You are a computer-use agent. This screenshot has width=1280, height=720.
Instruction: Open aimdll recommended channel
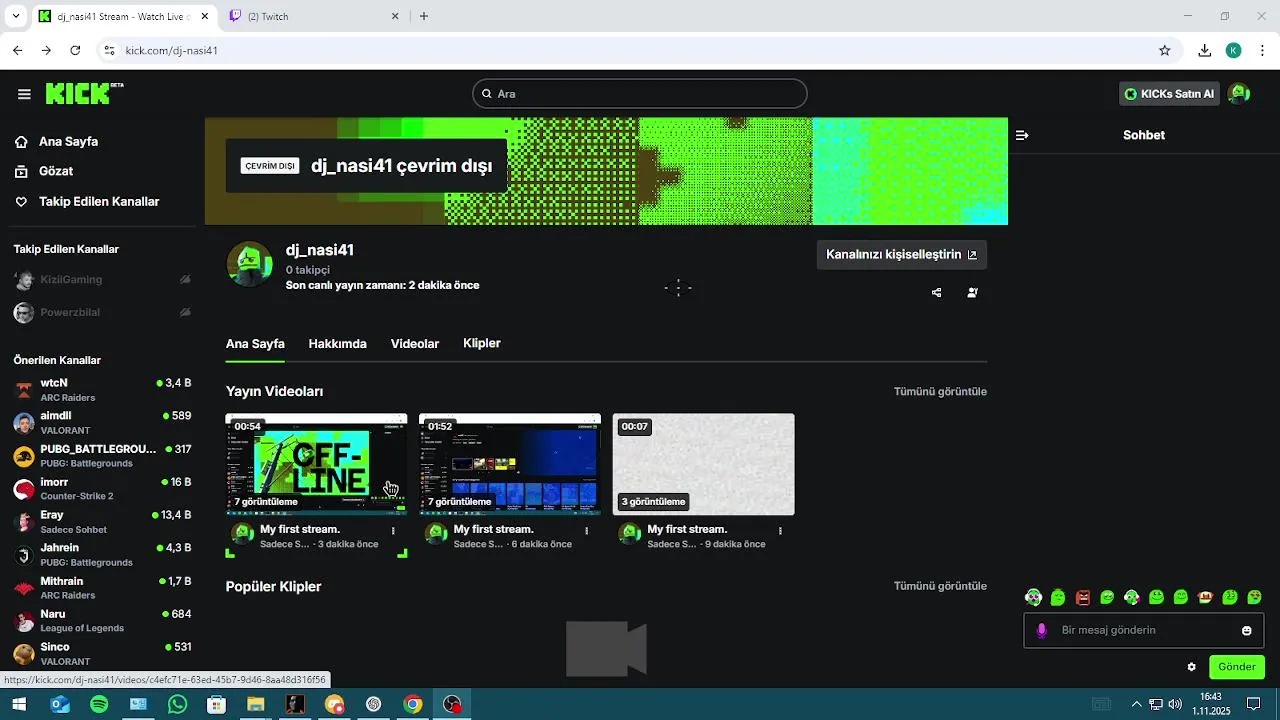tap(102, 423)
